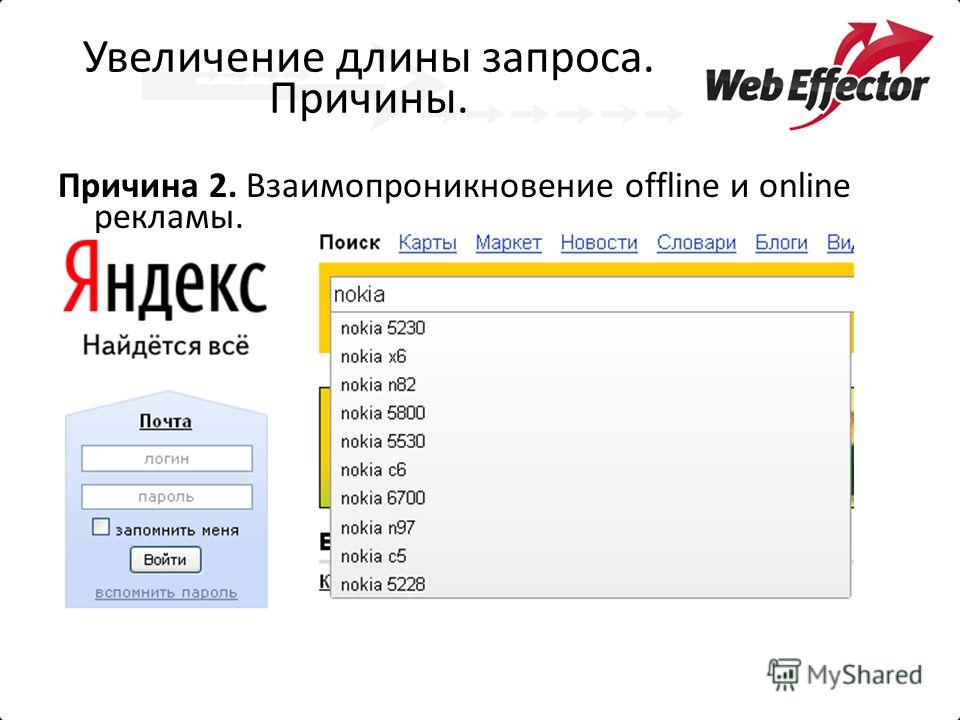The height and width of the screenshot is (720, 960).
Task: Choose suggestion nokia c6
Action: click(590, 470)
